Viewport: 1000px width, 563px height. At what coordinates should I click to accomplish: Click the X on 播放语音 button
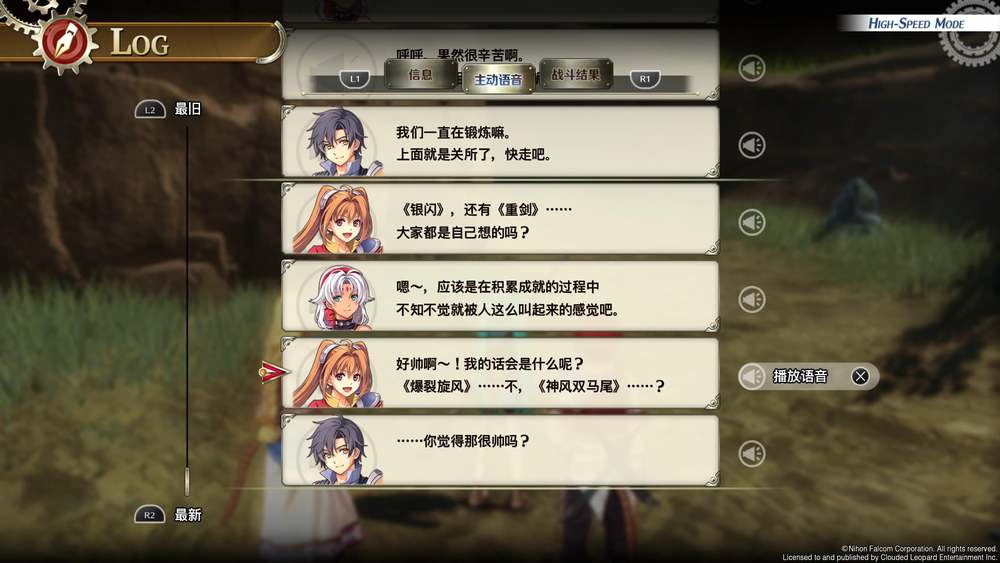860,376
